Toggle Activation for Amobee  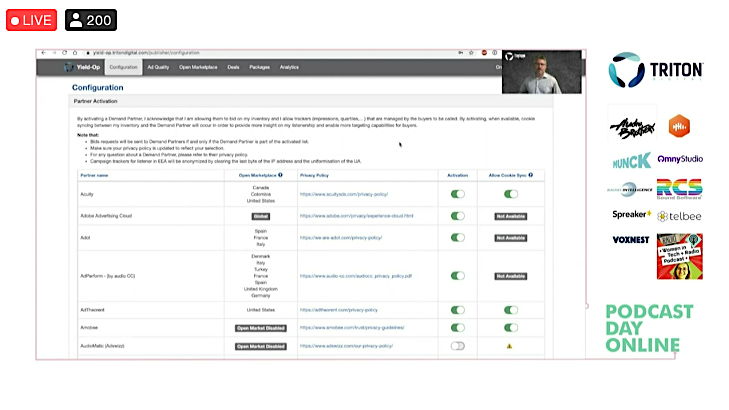click(x=457, y=328)
